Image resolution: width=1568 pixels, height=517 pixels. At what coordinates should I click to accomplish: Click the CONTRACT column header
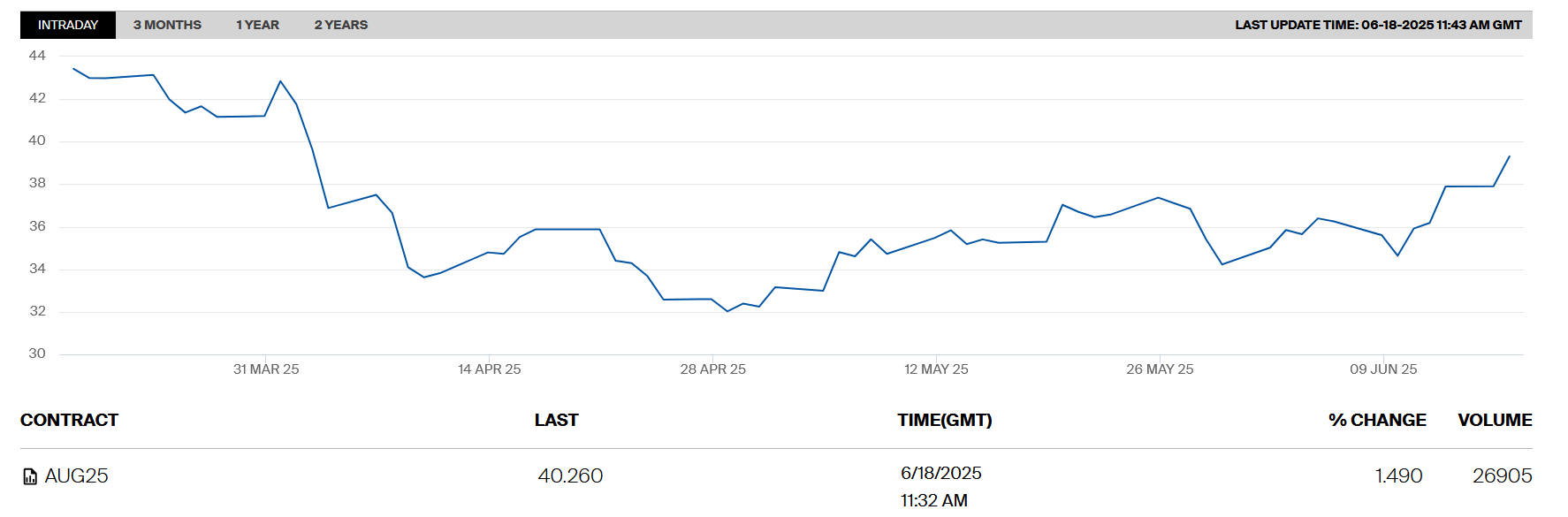[69, 420]
